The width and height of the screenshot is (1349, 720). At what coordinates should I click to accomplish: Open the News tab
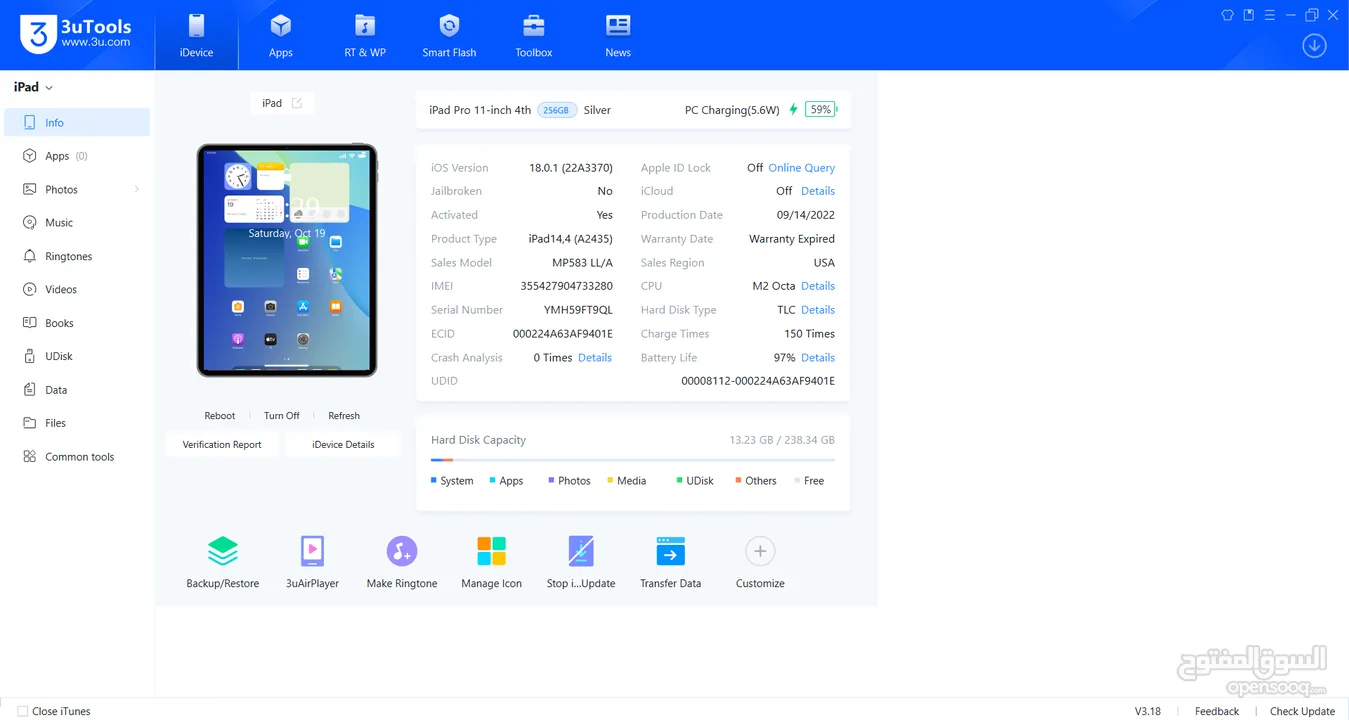coord(618,35)
